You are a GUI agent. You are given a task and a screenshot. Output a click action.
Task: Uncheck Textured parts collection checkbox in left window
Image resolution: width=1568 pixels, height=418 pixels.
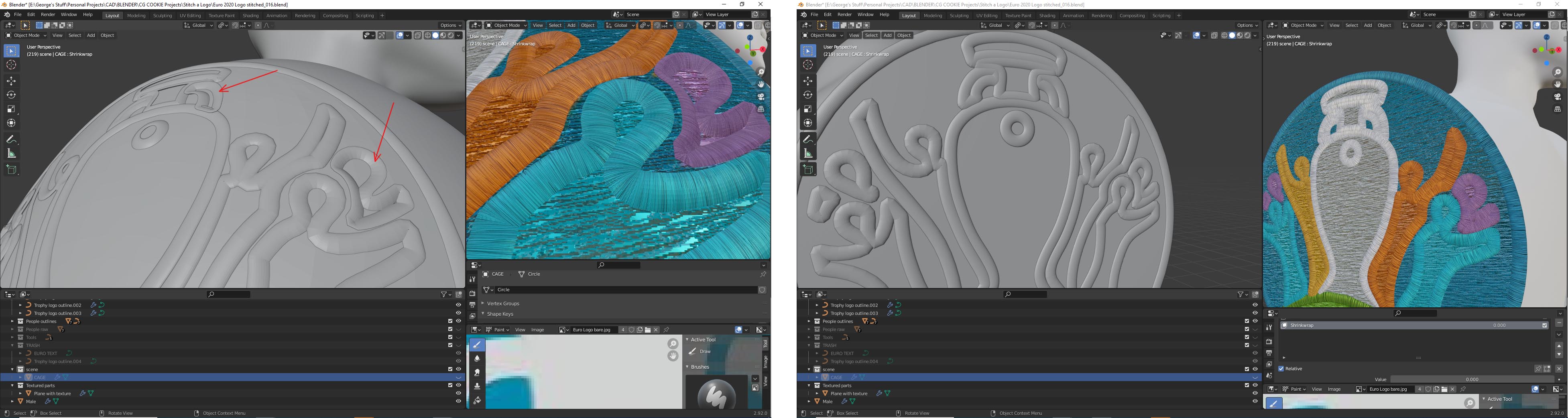(x=450, y=385)
